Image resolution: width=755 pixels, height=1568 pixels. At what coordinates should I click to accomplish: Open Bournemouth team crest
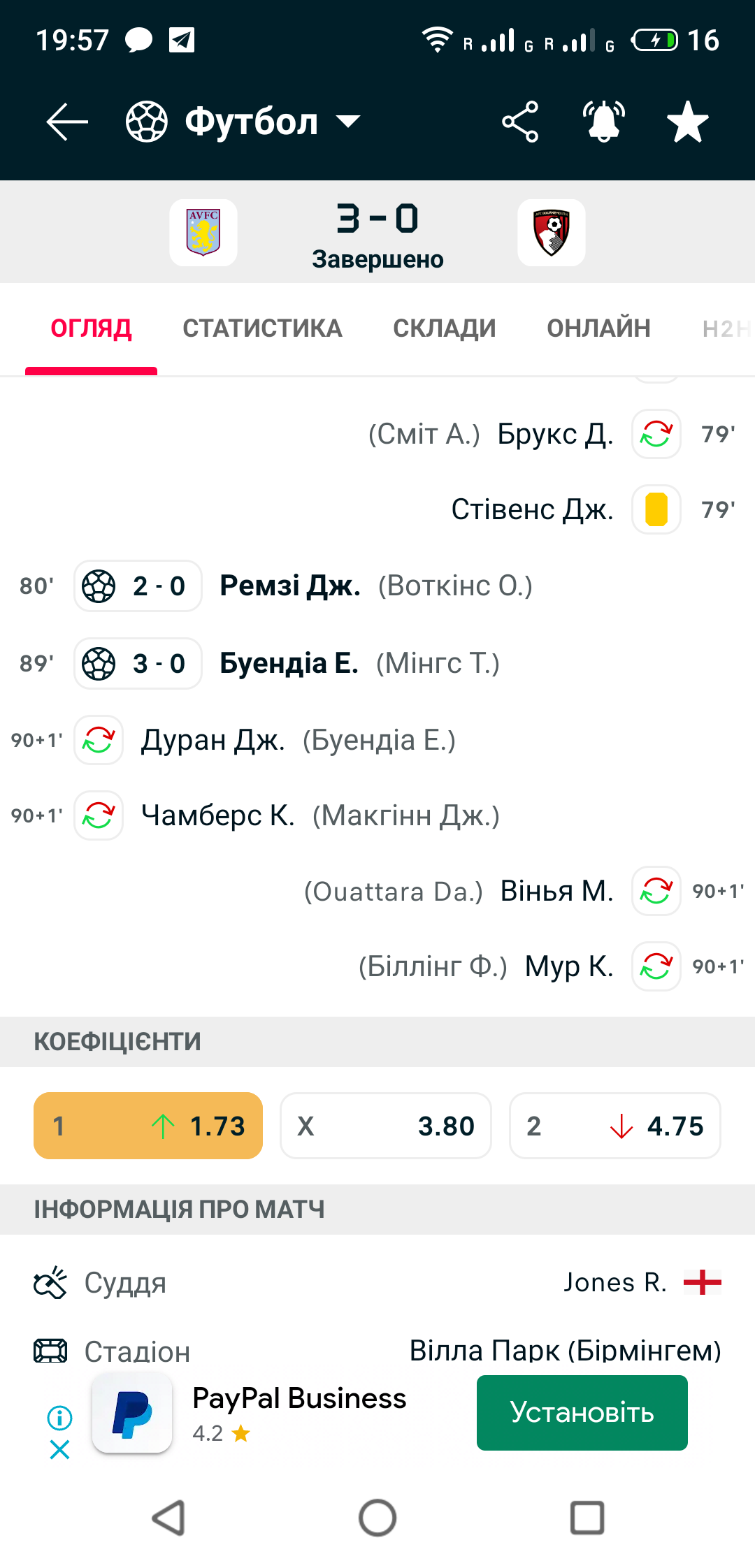pos(552,233)
